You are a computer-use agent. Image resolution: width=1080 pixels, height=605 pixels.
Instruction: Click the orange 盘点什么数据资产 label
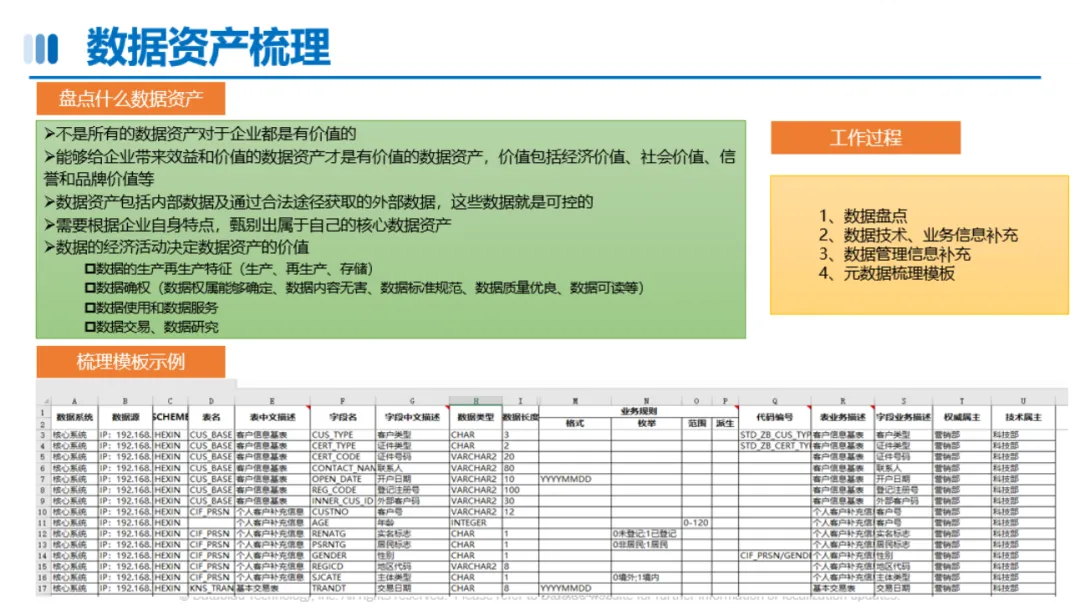[131, 99]
